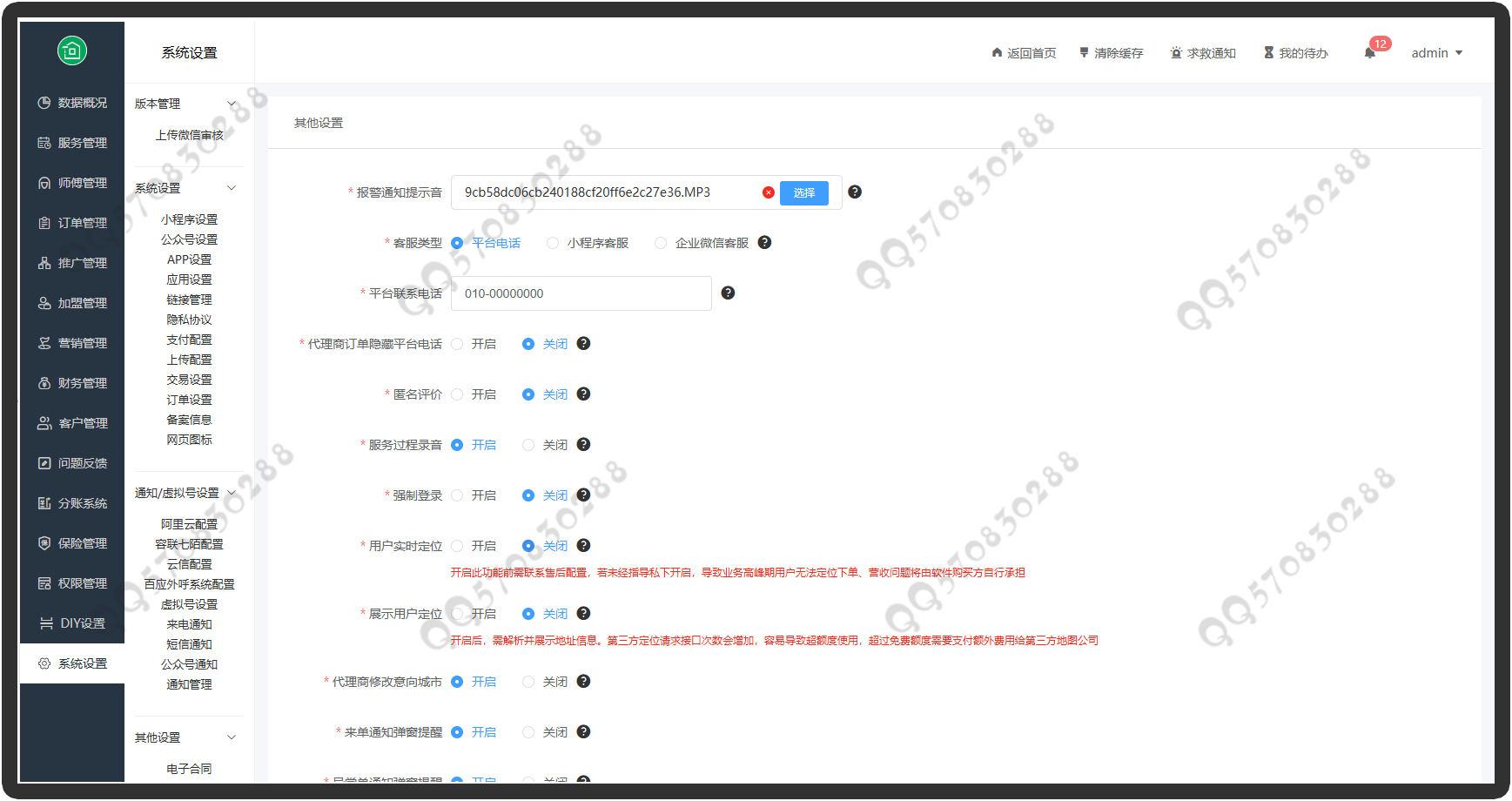This screenshot has width=1512, height=801.
Task: Click the green home logo icon
Action: click(x=72, y=50)
